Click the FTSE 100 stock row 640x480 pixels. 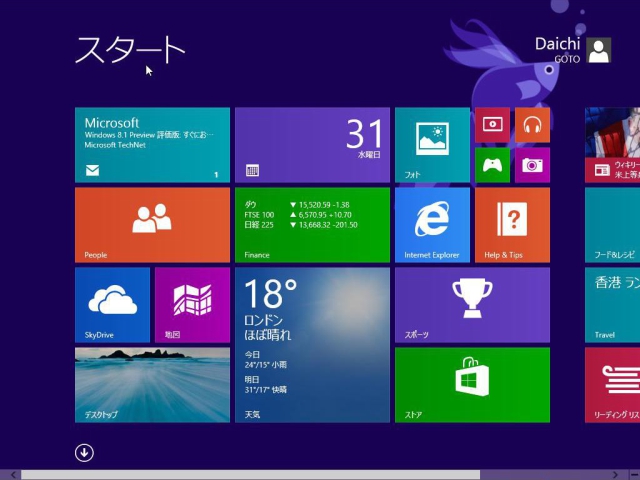point(298,215)
